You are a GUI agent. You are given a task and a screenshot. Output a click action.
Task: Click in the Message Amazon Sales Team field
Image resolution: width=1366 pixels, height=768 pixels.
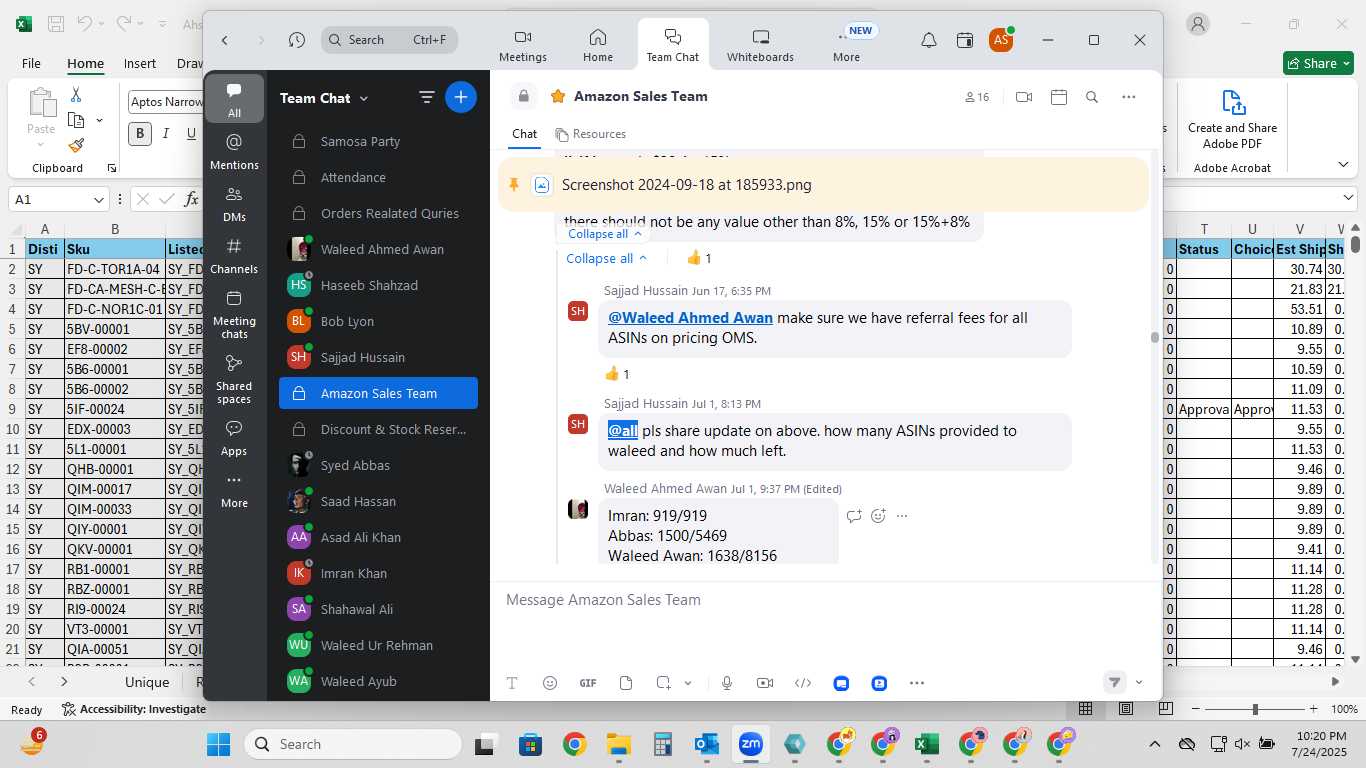coord(826,600)
